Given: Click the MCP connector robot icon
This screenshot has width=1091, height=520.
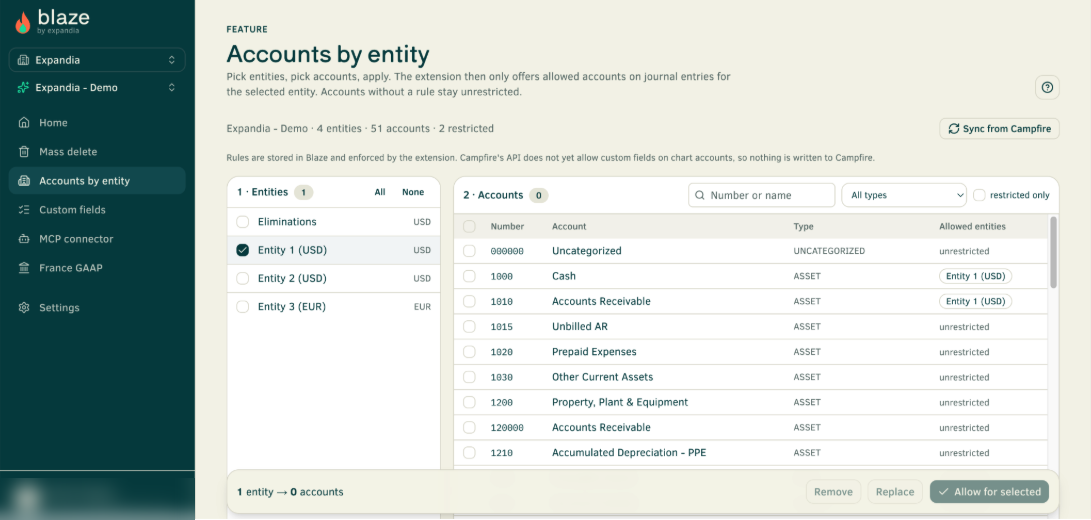Looking at the screenshot, I should click(24, 239).
